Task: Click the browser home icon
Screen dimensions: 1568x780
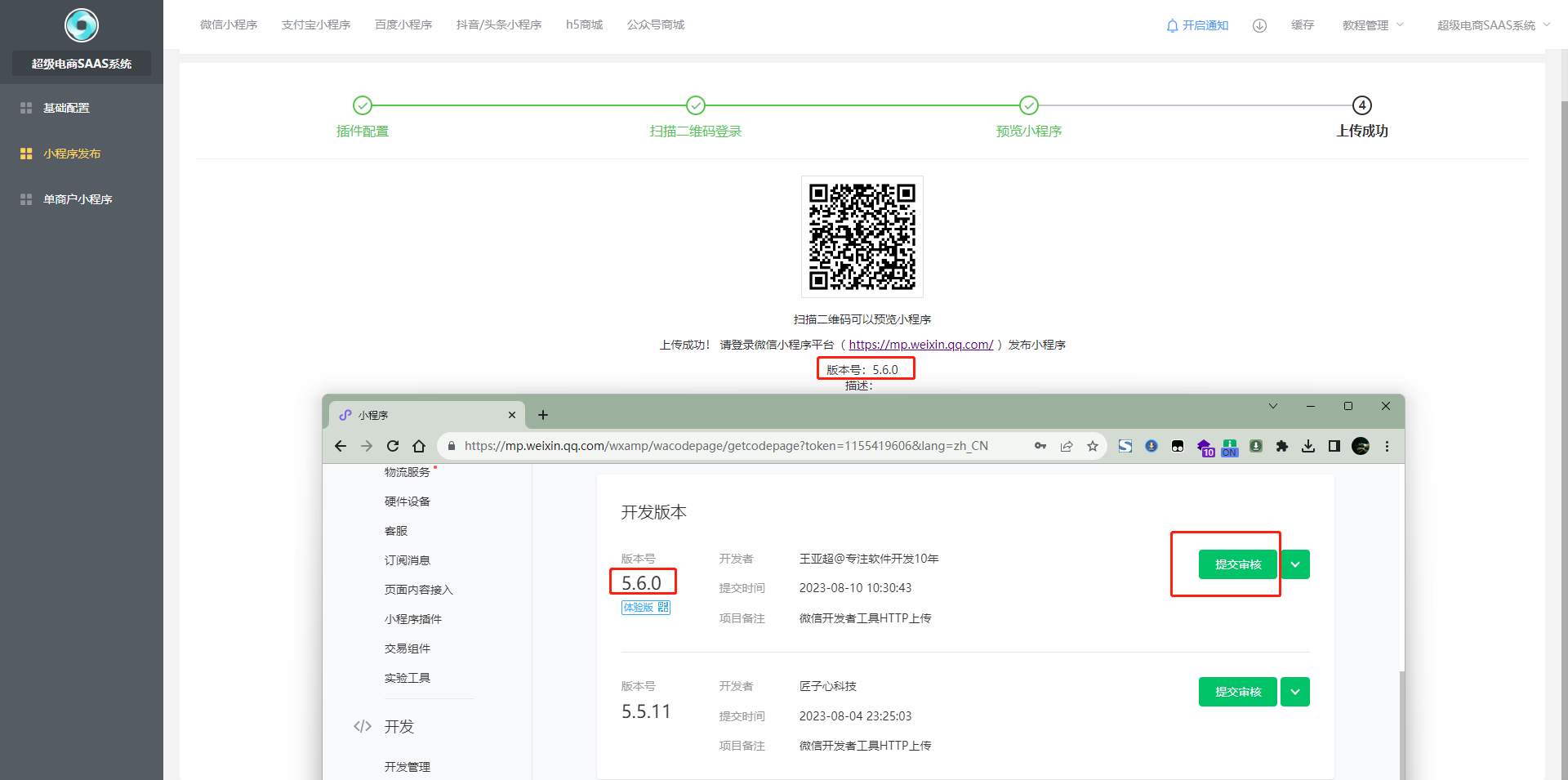Action: pos(419,446)
